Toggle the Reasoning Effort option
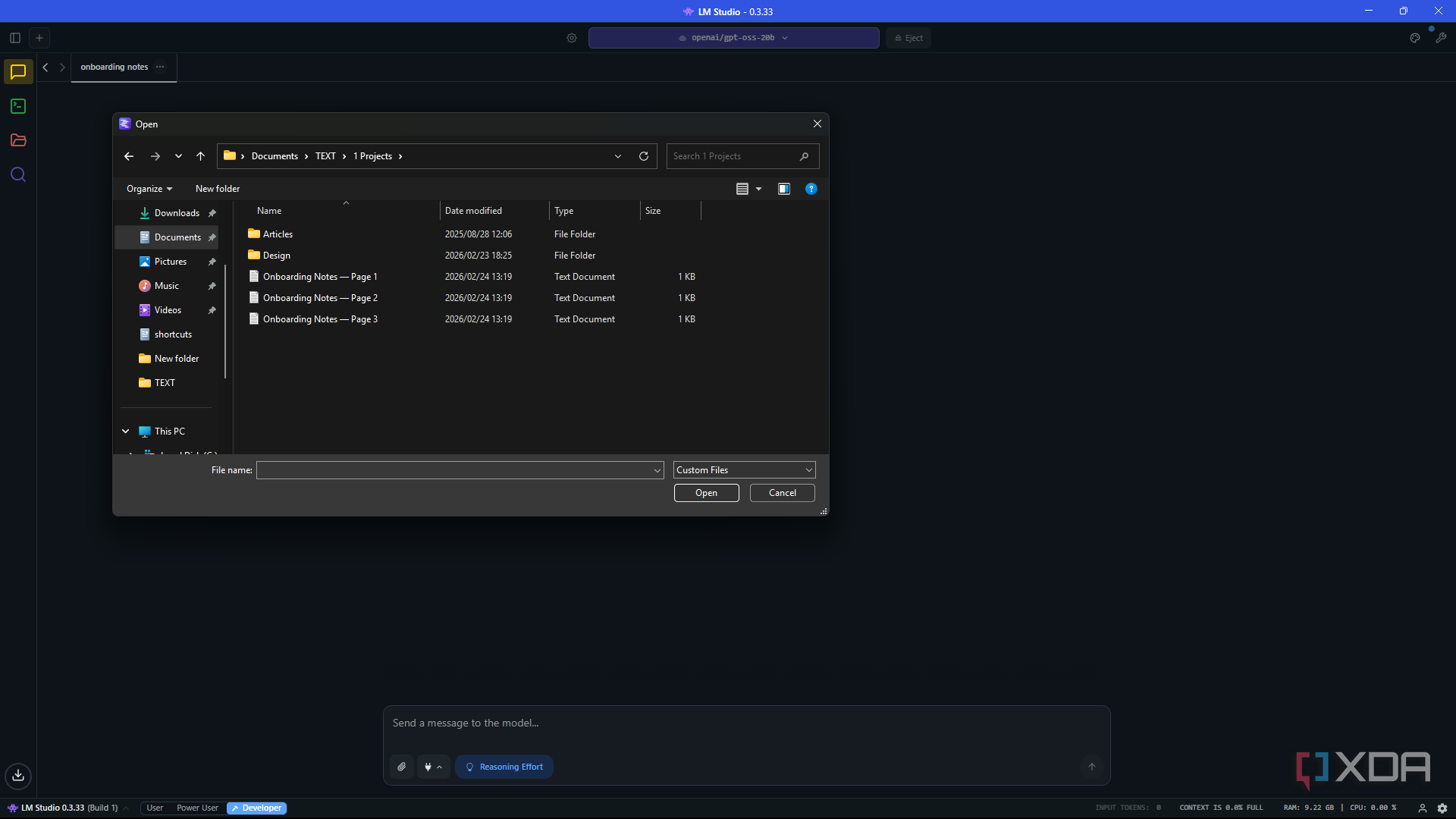Viewport: 1456px width, 819px height. [504, 767]
